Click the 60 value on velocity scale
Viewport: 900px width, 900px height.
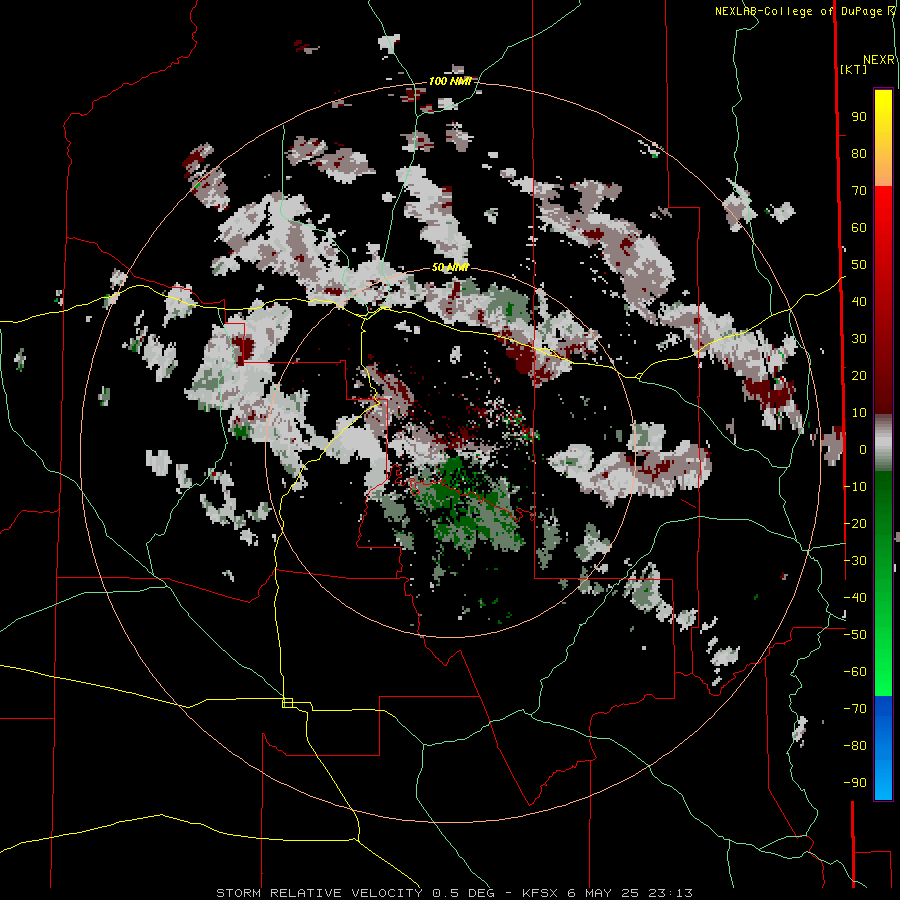coord(859,227)
